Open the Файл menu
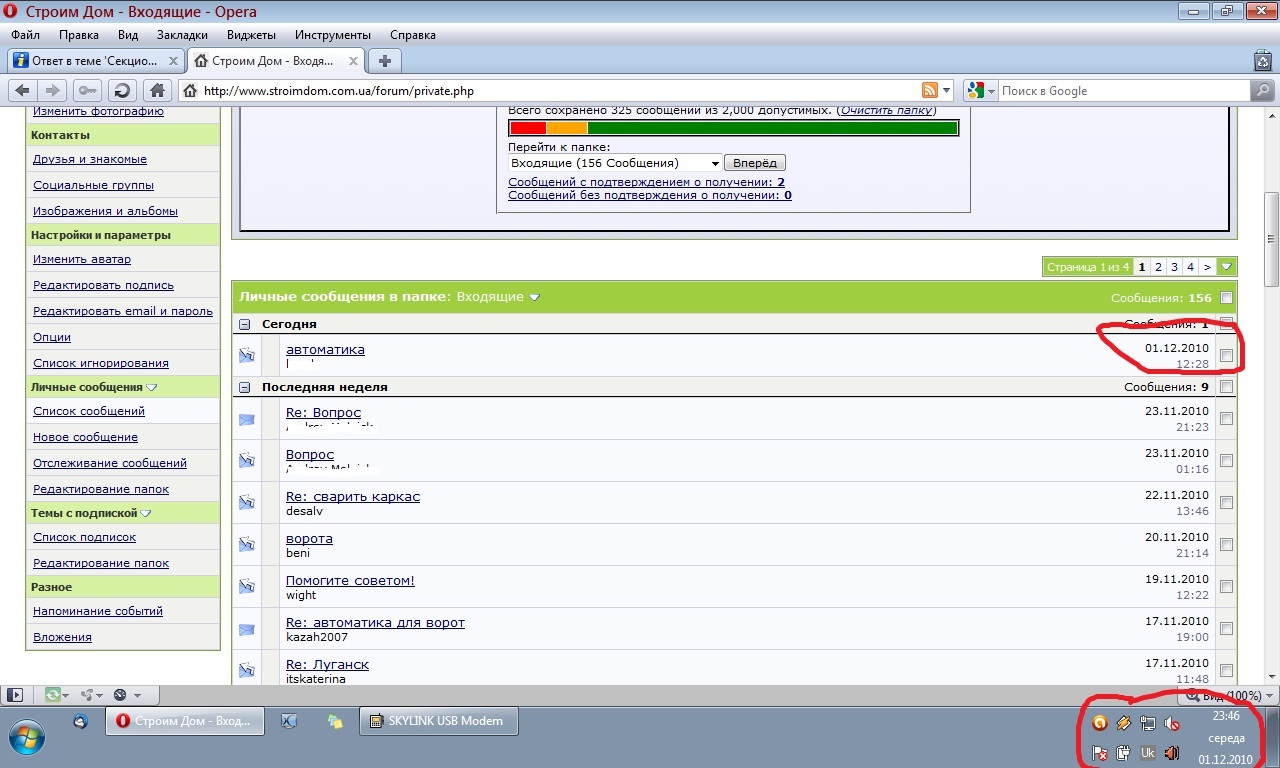 coord(25,34)
